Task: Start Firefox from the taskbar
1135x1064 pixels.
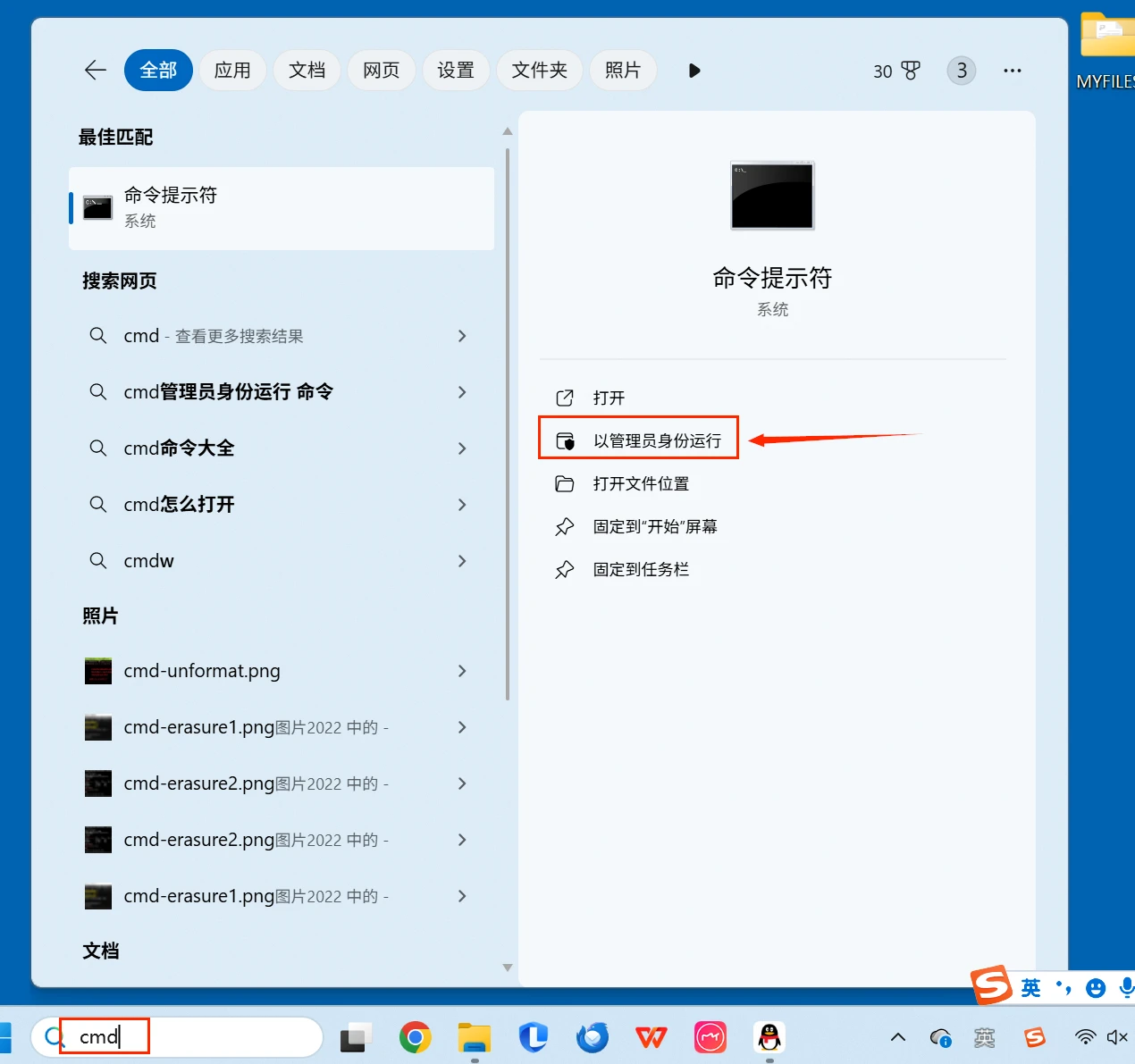Action: (593, 1037)
